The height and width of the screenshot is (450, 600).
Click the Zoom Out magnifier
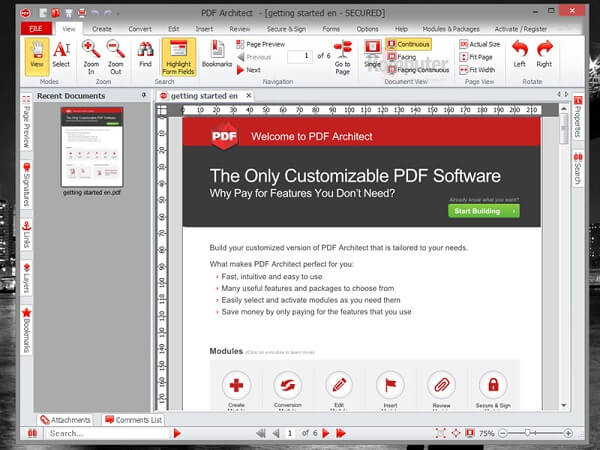point(116,57)
